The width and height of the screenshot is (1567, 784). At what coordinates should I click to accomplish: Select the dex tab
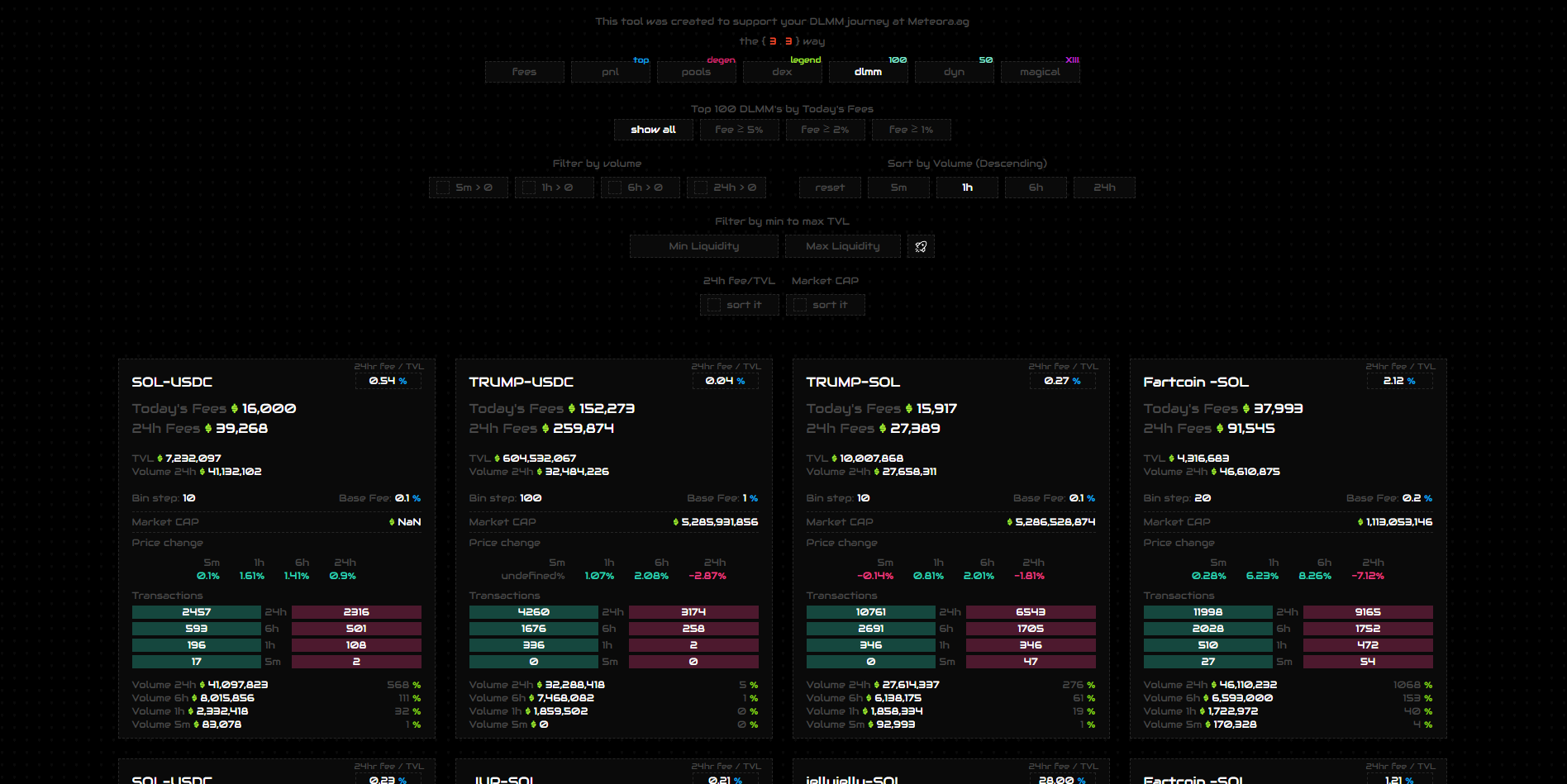click(x=783, y=72)
